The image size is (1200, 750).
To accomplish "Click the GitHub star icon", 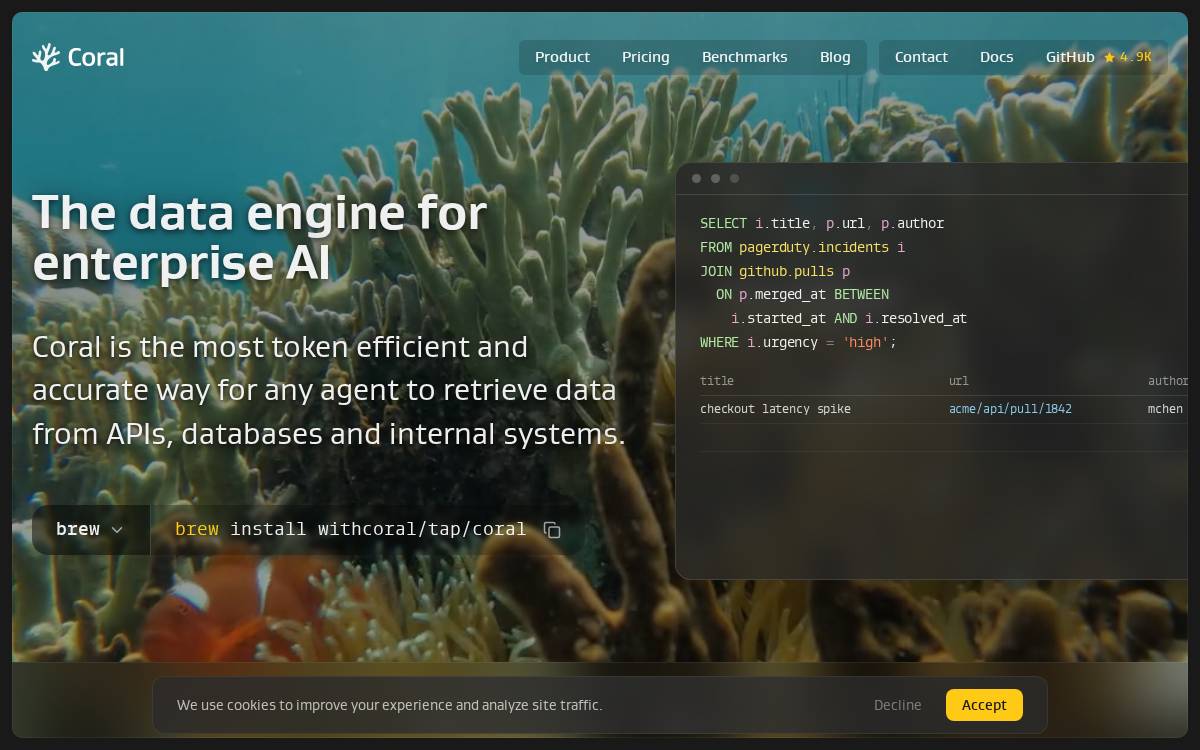I will tap(1109, 58).
